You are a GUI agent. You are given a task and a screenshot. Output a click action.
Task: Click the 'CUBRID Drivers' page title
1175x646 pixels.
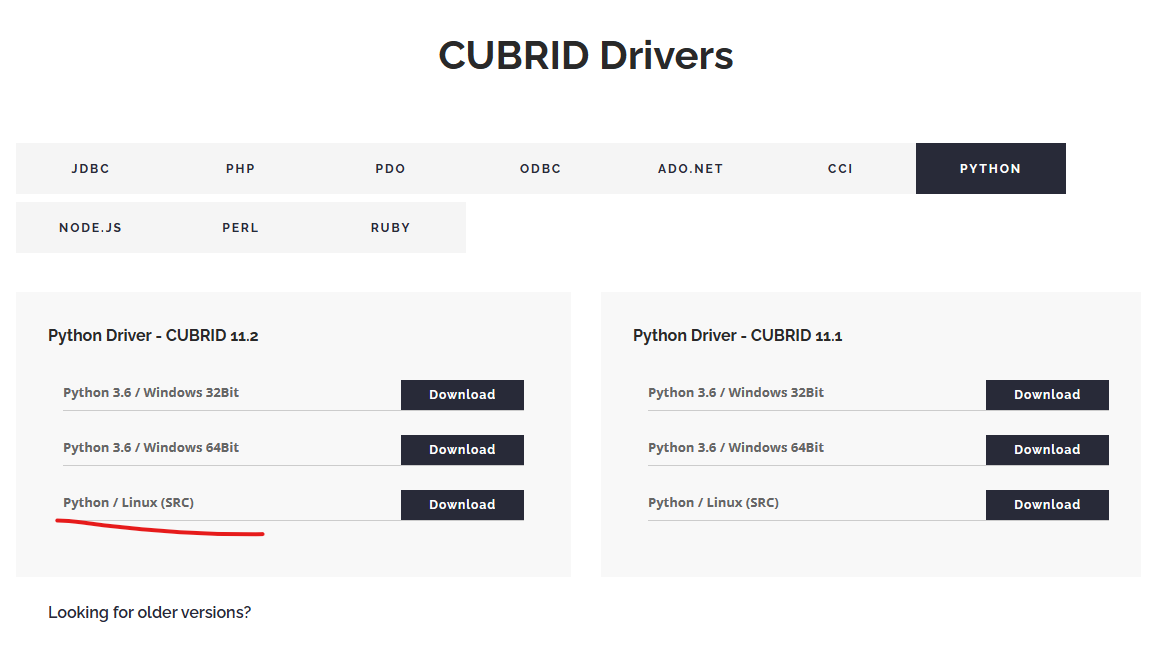pyautogui.click(x=585, y=55)
